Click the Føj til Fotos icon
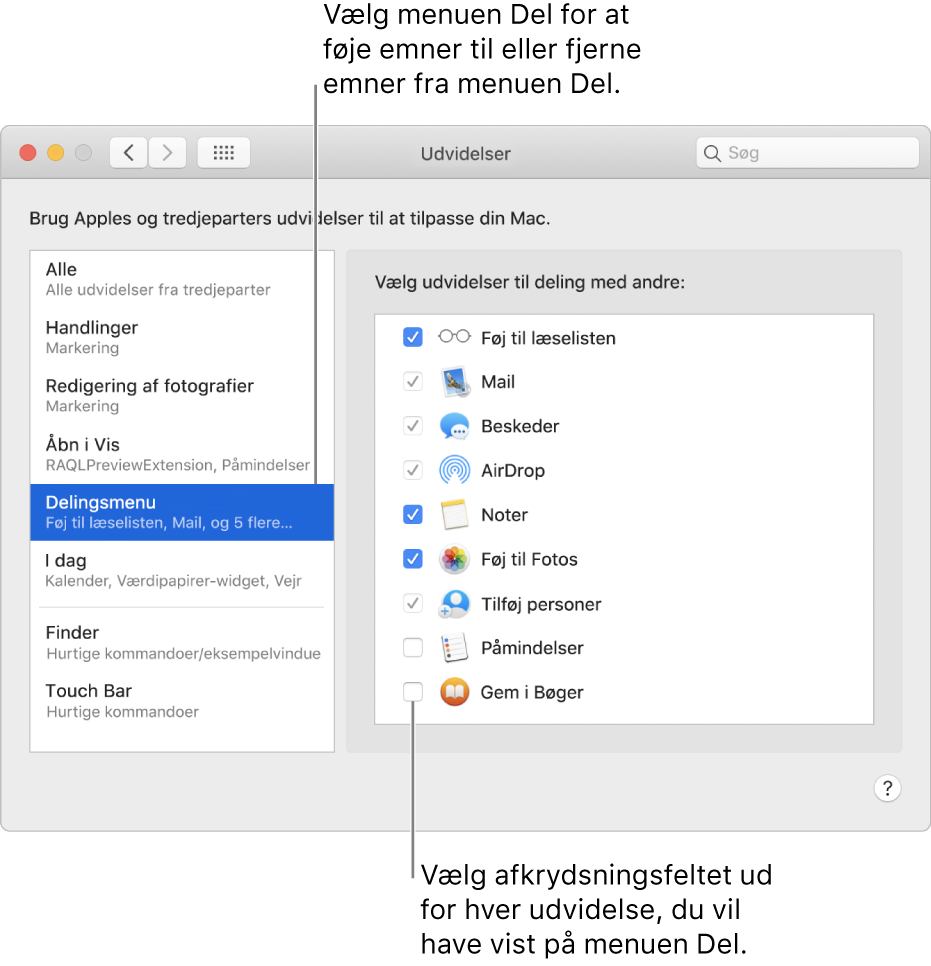Viewport: 931px width, 966px height. click(x=454, y=559)
